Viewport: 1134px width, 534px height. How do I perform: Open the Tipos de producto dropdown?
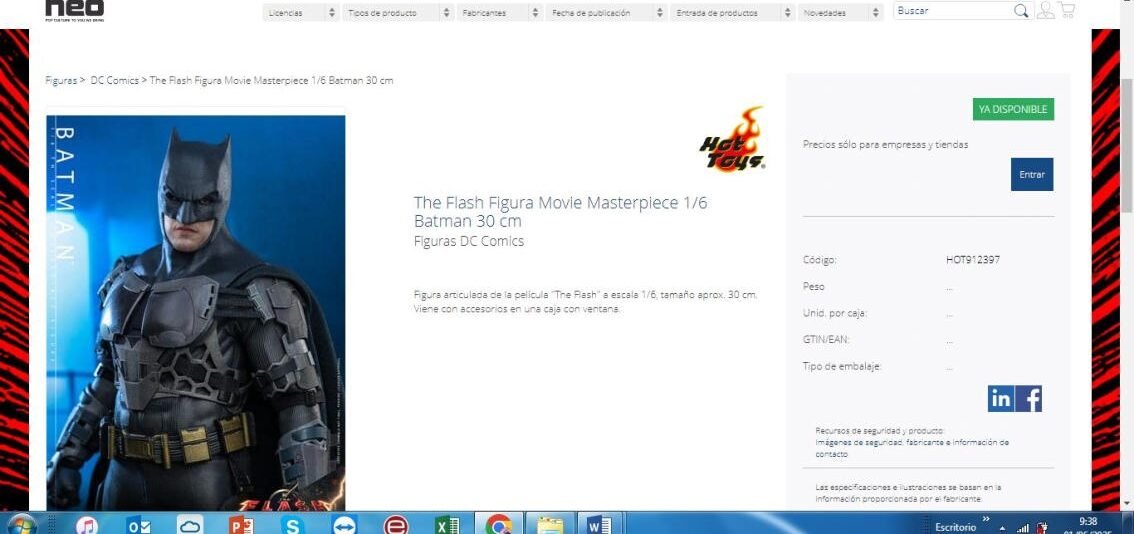pyautogui.click(x=398, y=12)
